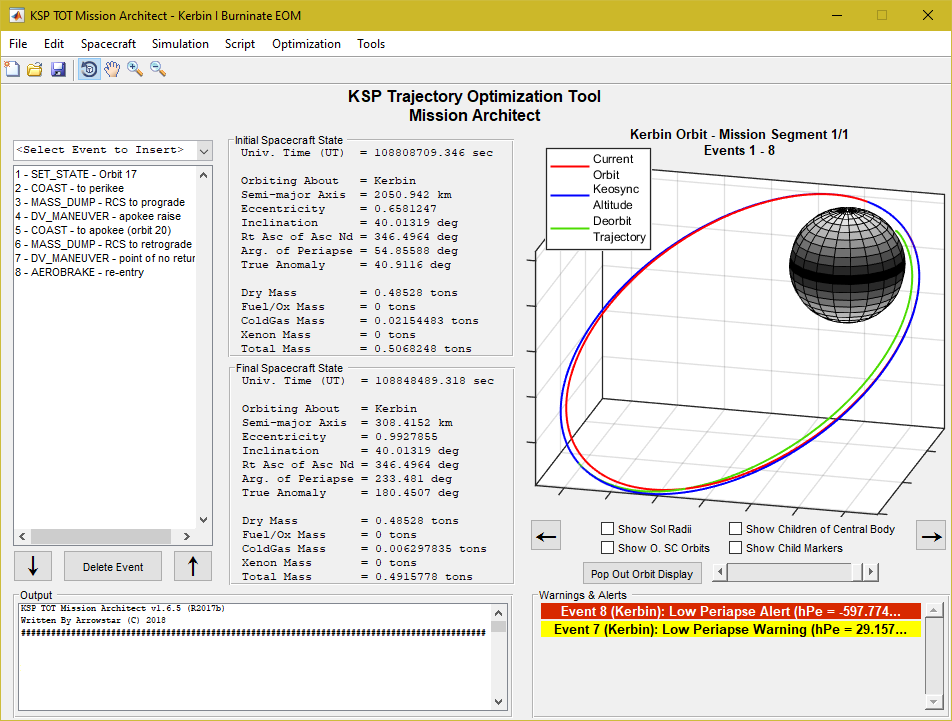Select event 6 MASS_DUMP RCS to retrograde
Viewport: 952px width, 721px height.
(104, 244)
